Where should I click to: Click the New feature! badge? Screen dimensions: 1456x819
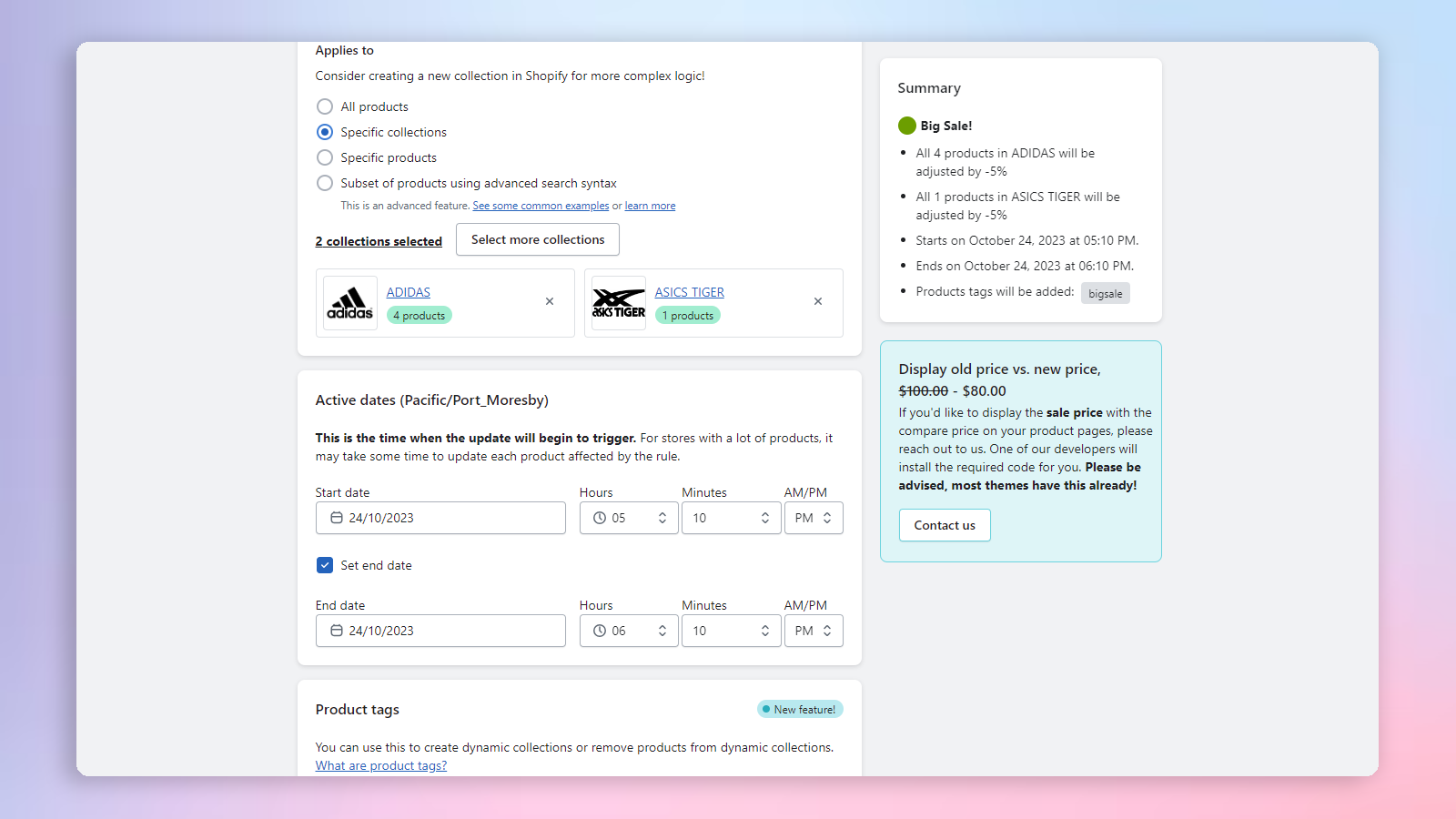click(x=800, y=709)
